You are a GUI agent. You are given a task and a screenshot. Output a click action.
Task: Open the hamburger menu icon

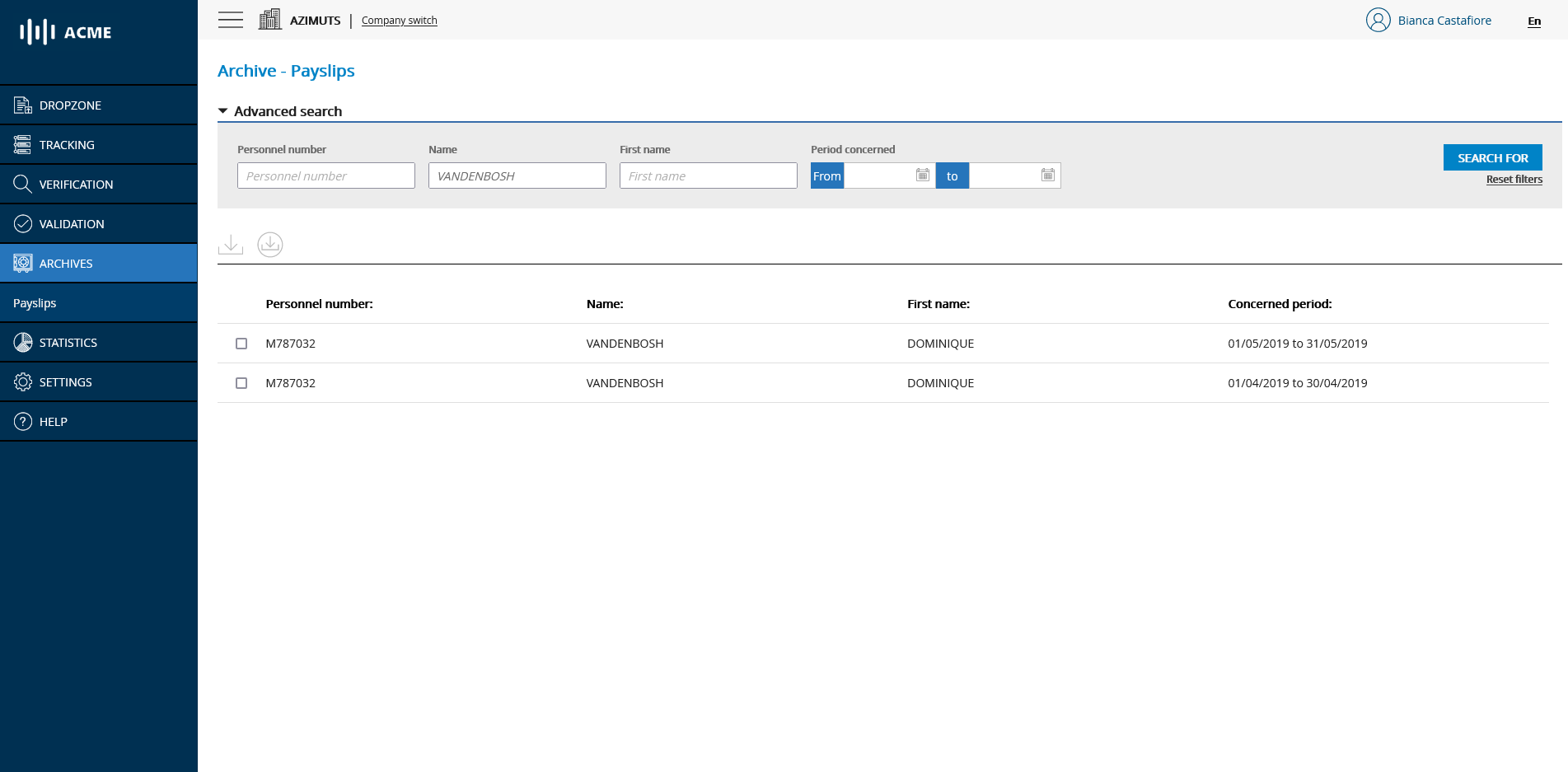[231, 20]
